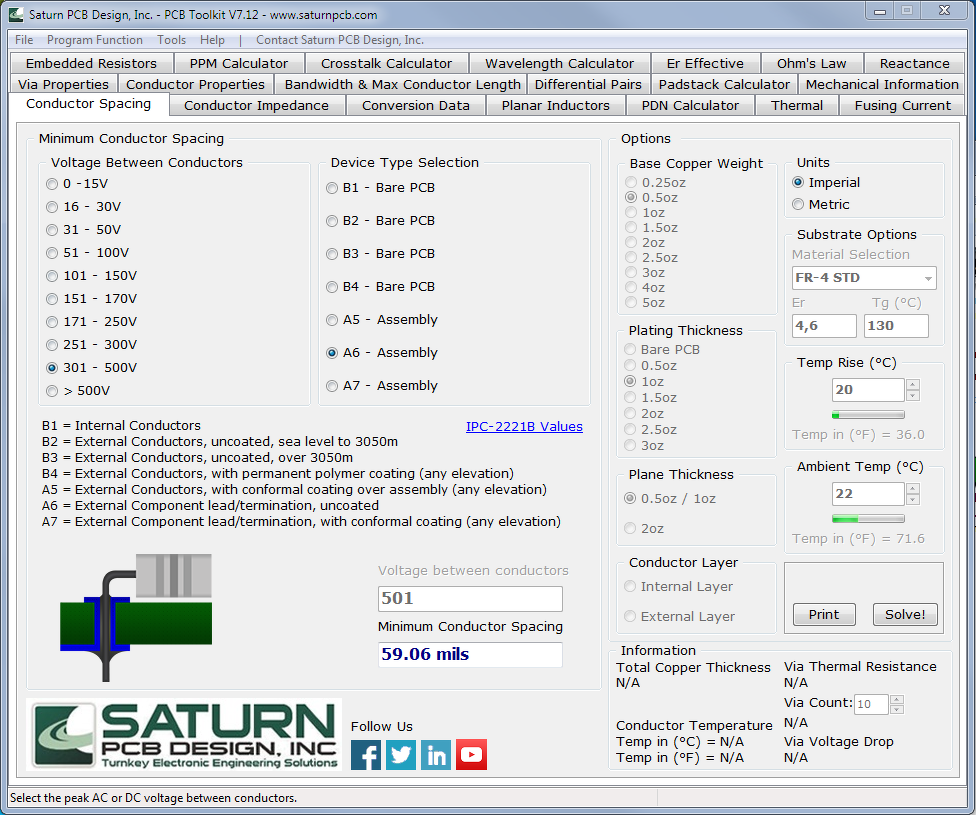Open the File menu
Viewport: 976px width, 815px height.
24,40
